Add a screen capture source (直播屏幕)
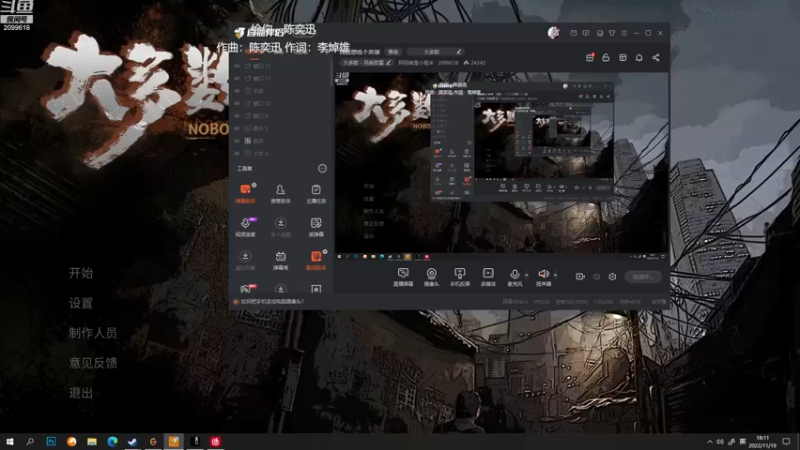 [x=403, y=277]
